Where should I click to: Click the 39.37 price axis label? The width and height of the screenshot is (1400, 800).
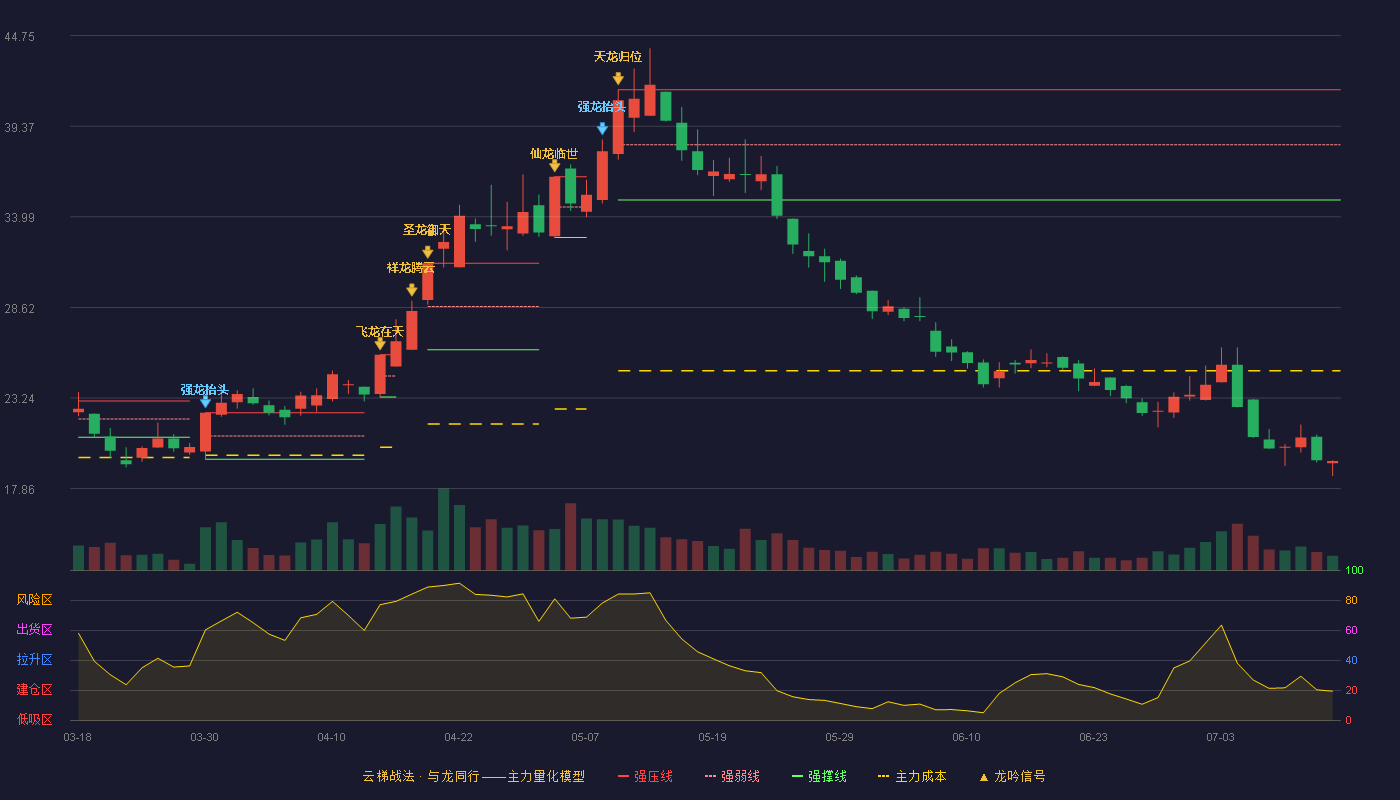pyautogui.click(x=19, y=127)
